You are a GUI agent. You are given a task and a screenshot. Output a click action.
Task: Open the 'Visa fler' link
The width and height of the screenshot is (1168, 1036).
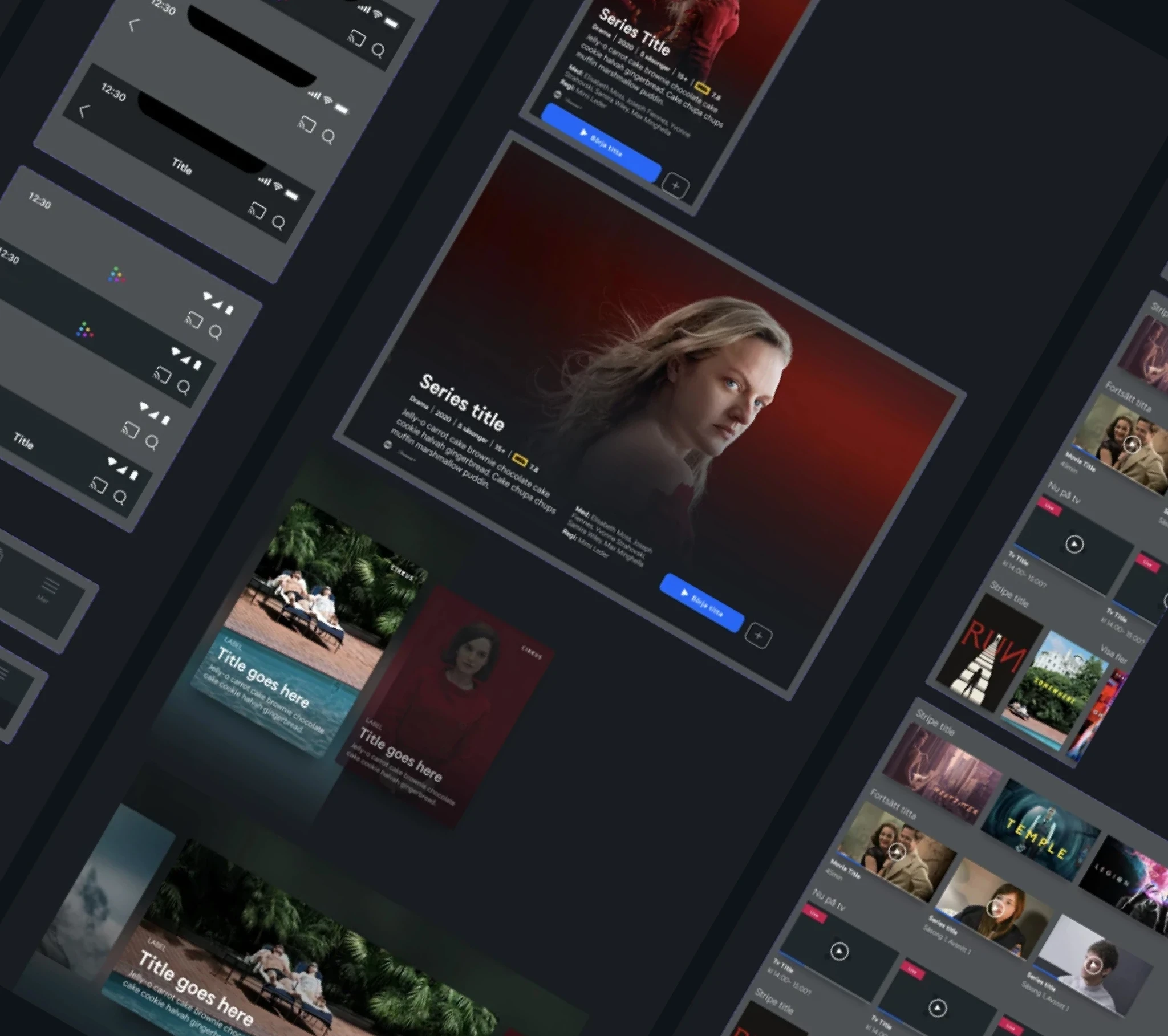(x=1114, y=655)
